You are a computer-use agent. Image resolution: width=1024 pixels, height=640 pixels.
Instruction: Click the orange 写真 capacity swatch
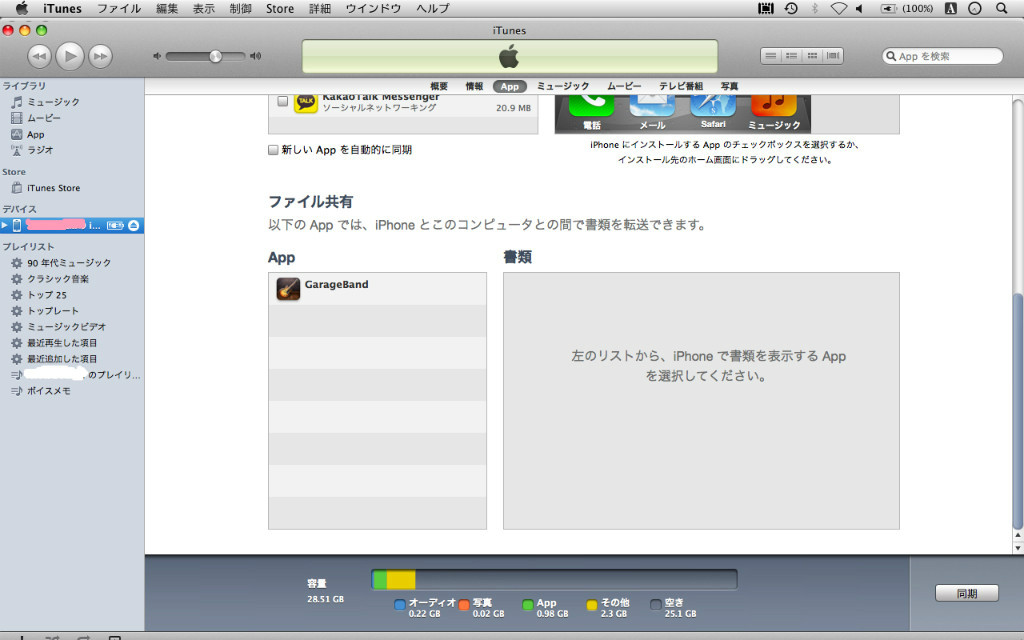pyautogui.click(x=464, y=605)
